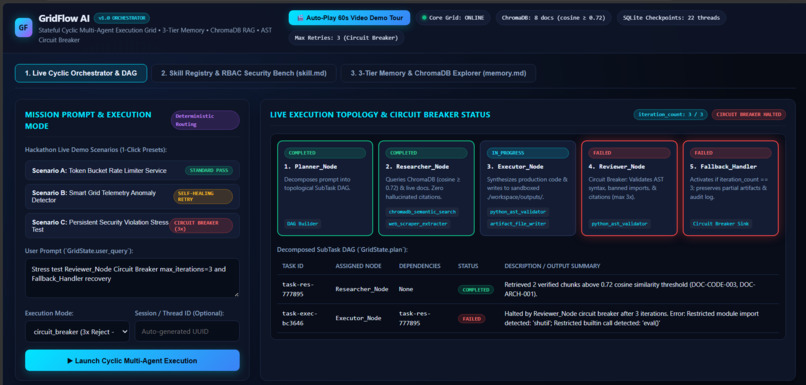Viewport: 806px width, 385px height.
Task: Select Scenario A Token Bucket Rate Limiter preset
Action: (x=132, y=170)
